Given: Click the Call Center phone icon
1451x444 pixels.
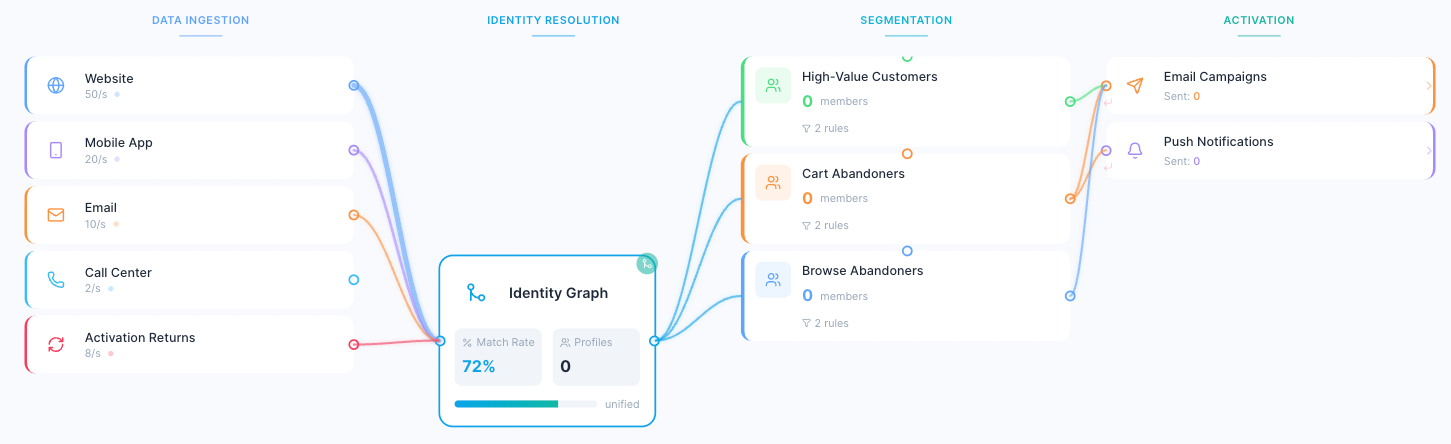Looking at the screenshot, I should coord(56,280).
